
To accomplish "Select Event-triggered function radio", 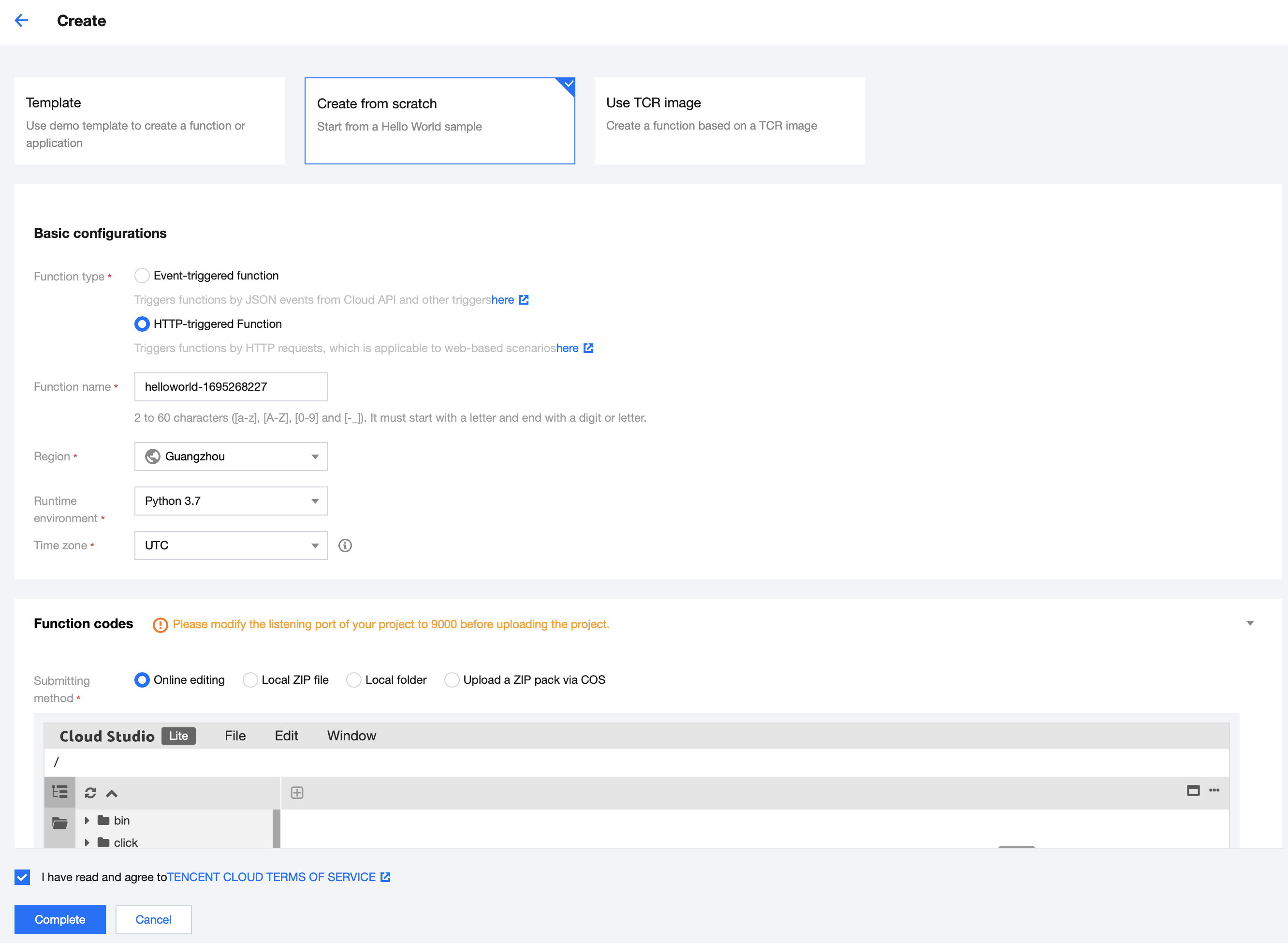I will pos(142,276).
